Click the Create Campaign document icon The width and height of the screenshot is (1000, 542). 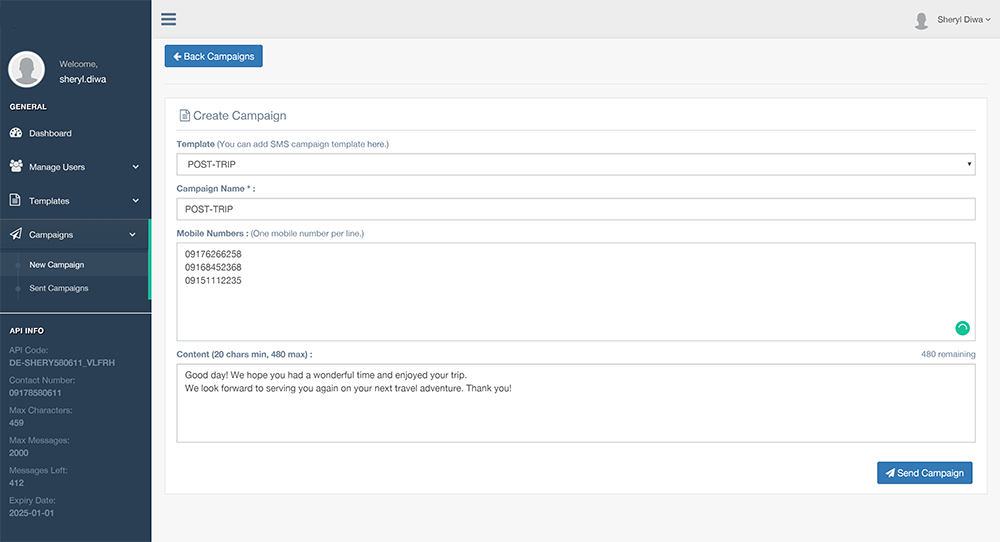pyautogui.click(x=184, y=115)
